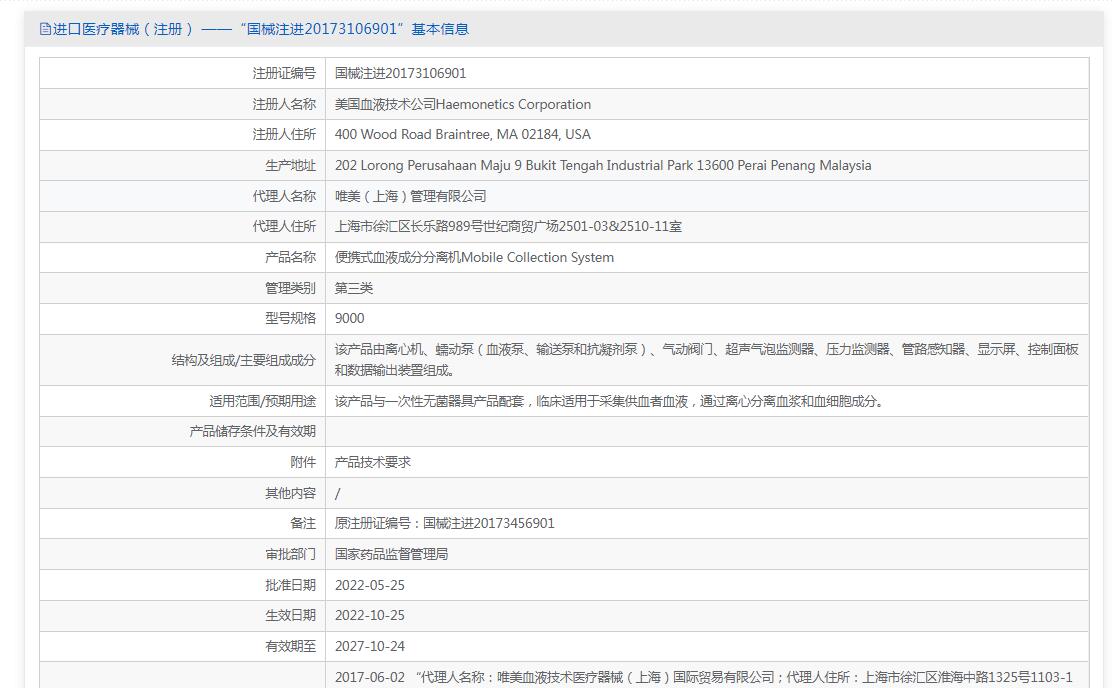
Task: Click the header title with 国械注进20173106901 基本信息
Action: click(260, 29)
